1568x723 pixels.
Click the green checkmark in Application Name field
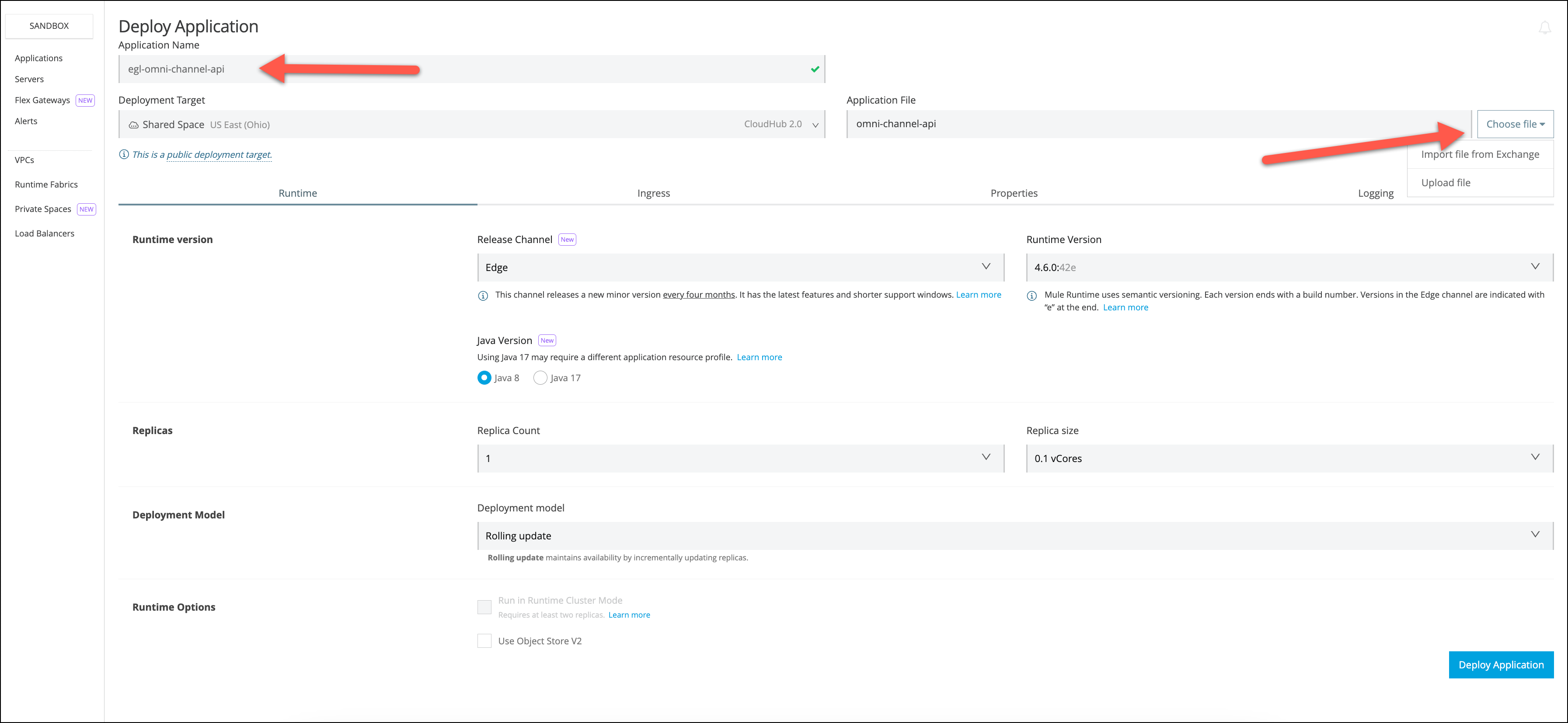tap(815, 70)
